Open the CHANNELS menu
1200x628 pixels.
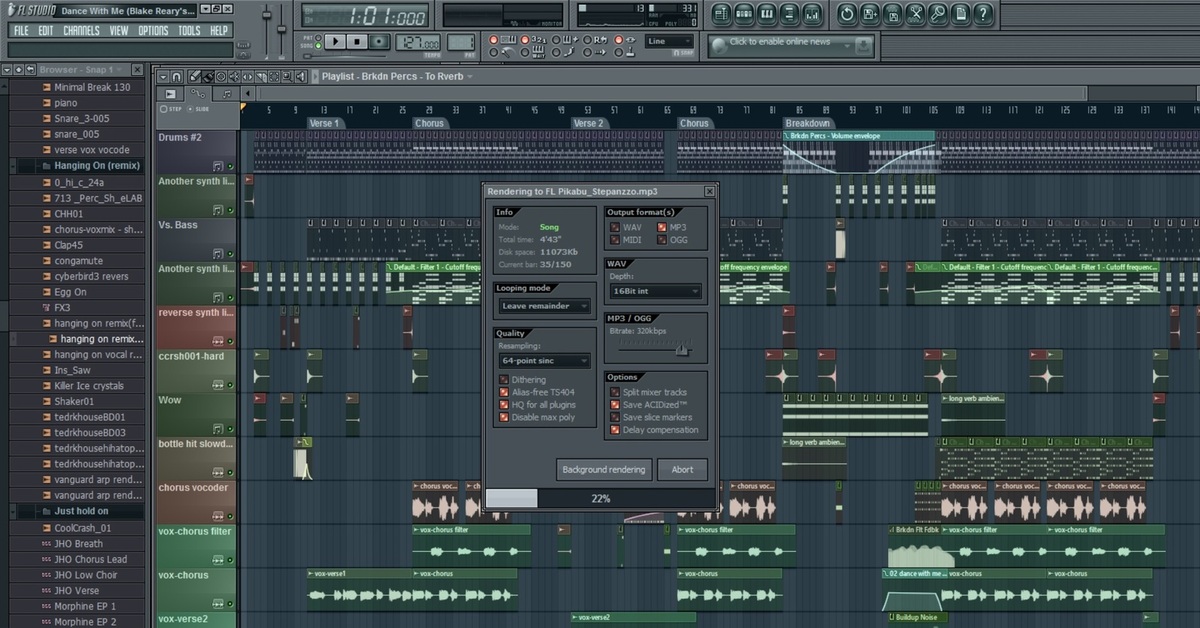tap(81, 31)
